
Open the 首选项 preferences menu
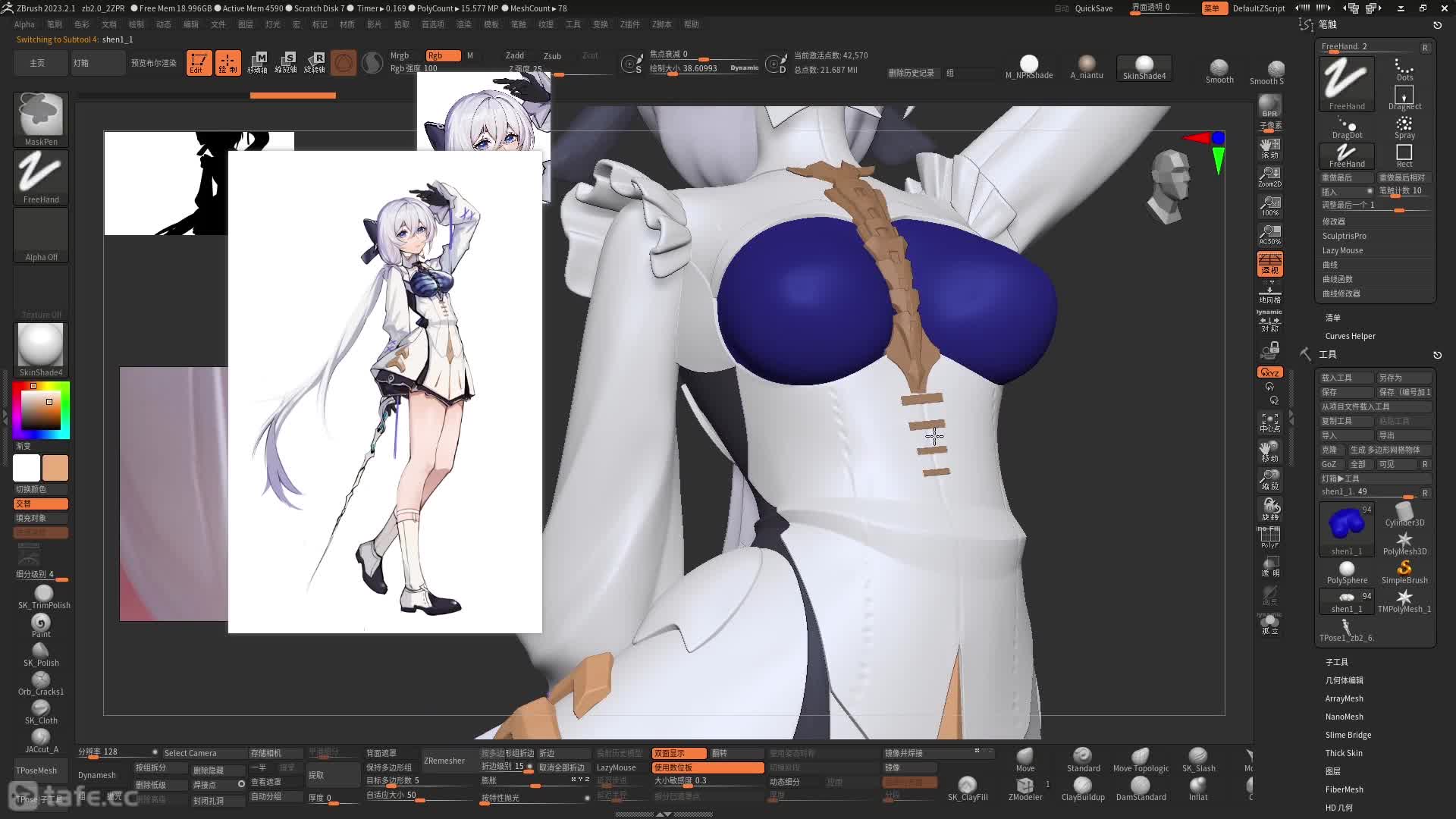(x=433, y=24)
